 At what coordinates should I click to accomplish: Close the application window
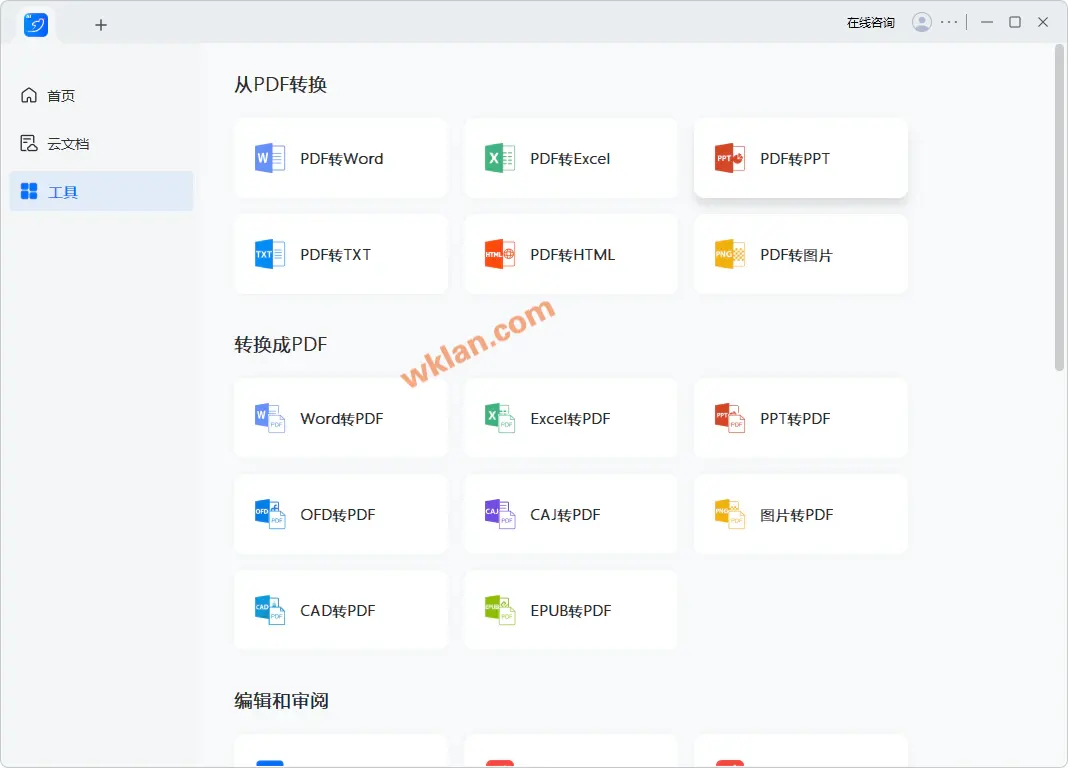click(x=1043, y=22)
